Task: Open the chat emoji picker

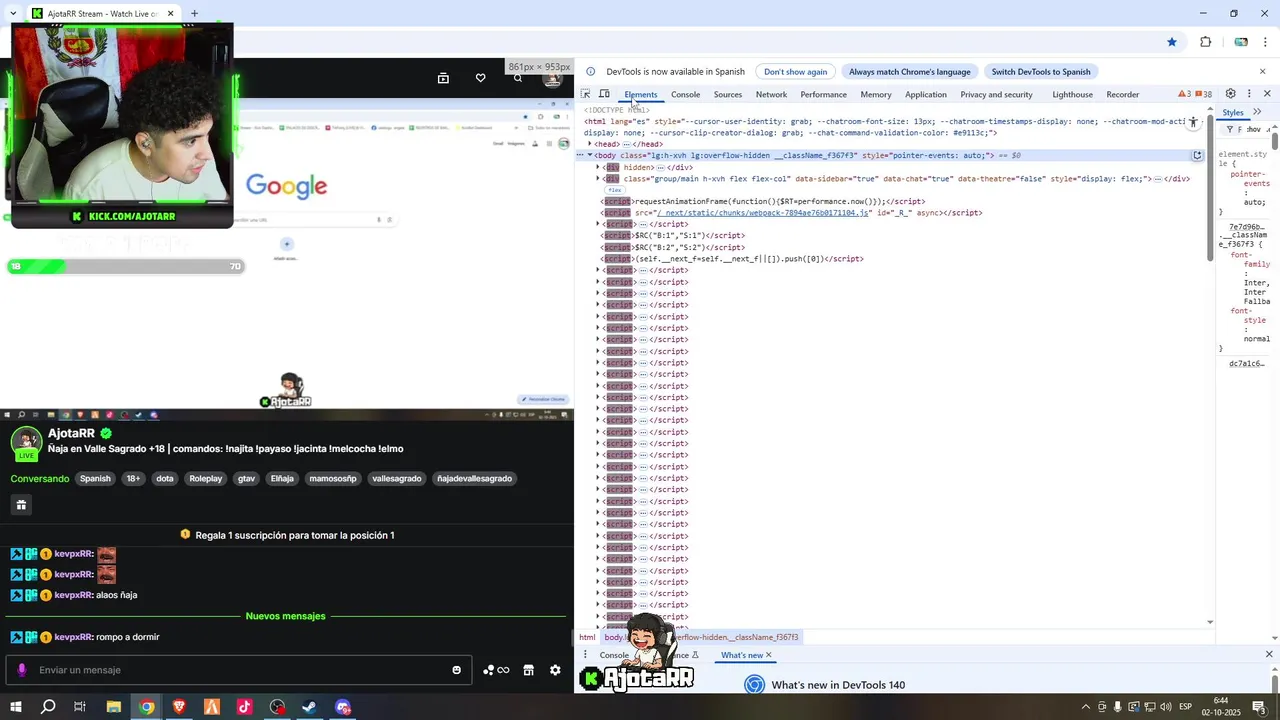Action: click(x=457, y=670)
